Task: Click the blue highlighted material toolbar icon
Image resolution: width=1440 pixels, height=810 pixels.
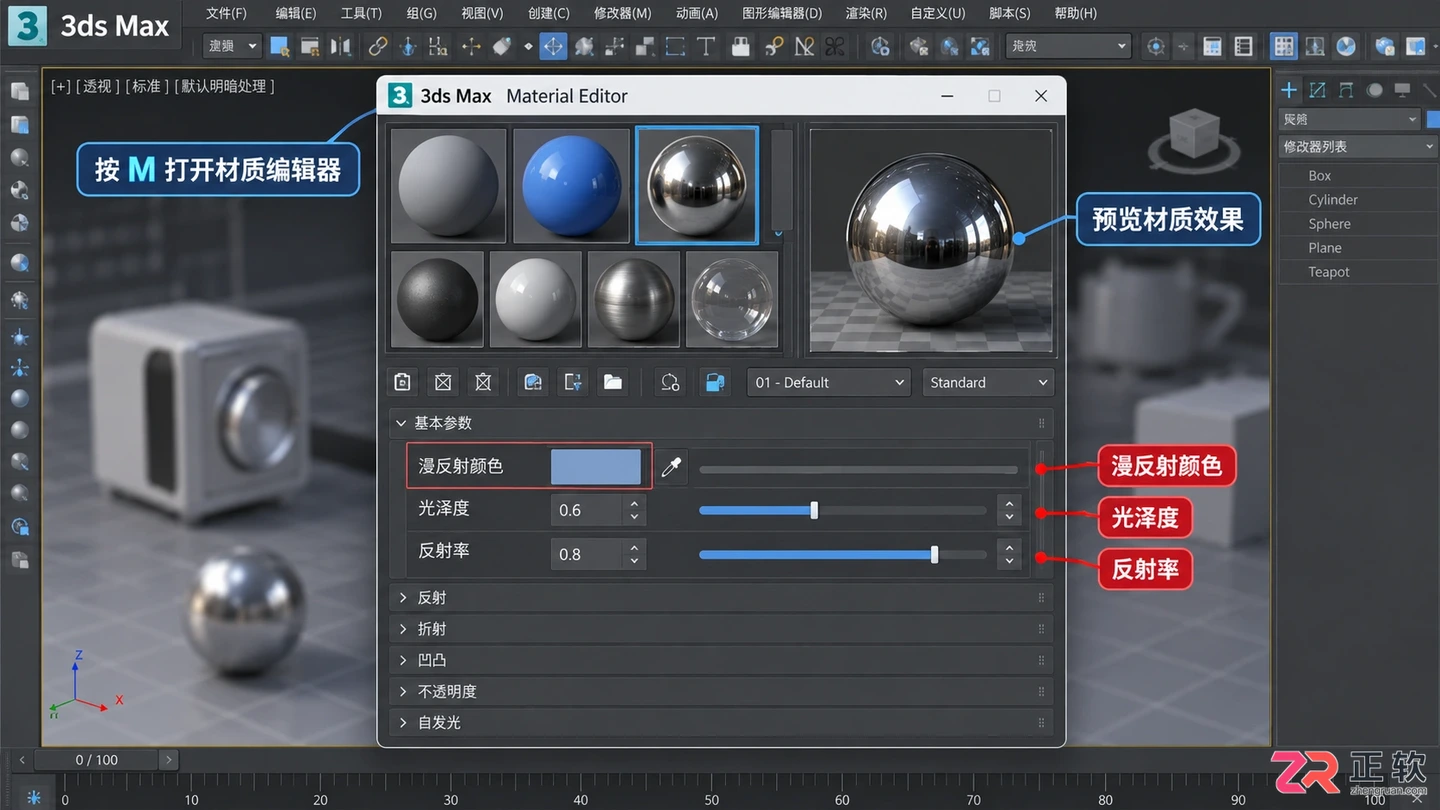Action: click(714, 382)
